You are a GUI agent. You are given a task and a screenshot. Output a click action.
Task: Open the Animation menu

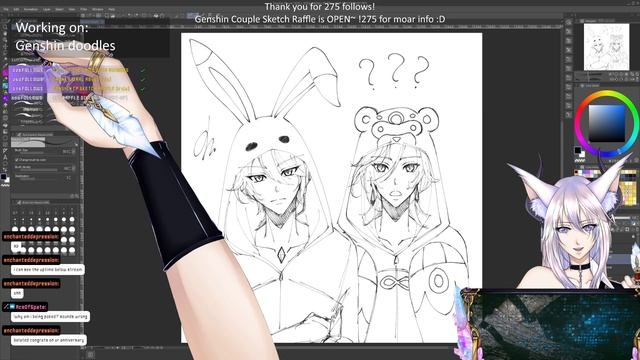tap(31, 9)
